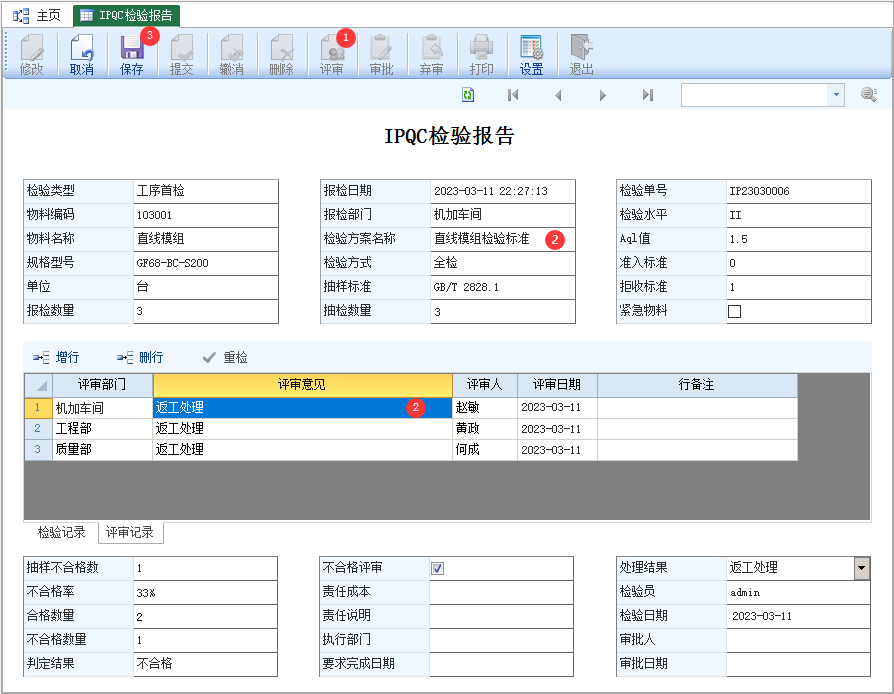Image resolution: width=894 pixels, height=694 pixels.
Task: Delete a row with 删行
Action: [140, 358]
